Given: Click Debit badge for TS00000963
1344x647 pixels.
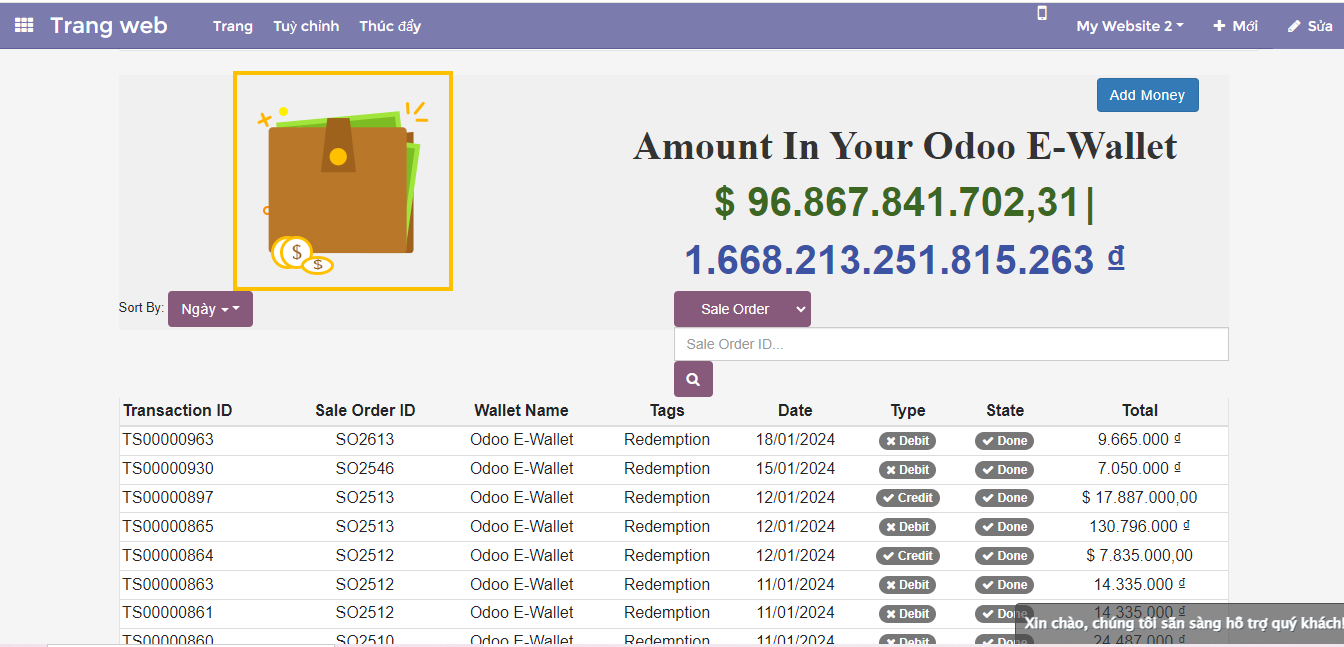Looking at the screenshot, I should coord(907,441).
